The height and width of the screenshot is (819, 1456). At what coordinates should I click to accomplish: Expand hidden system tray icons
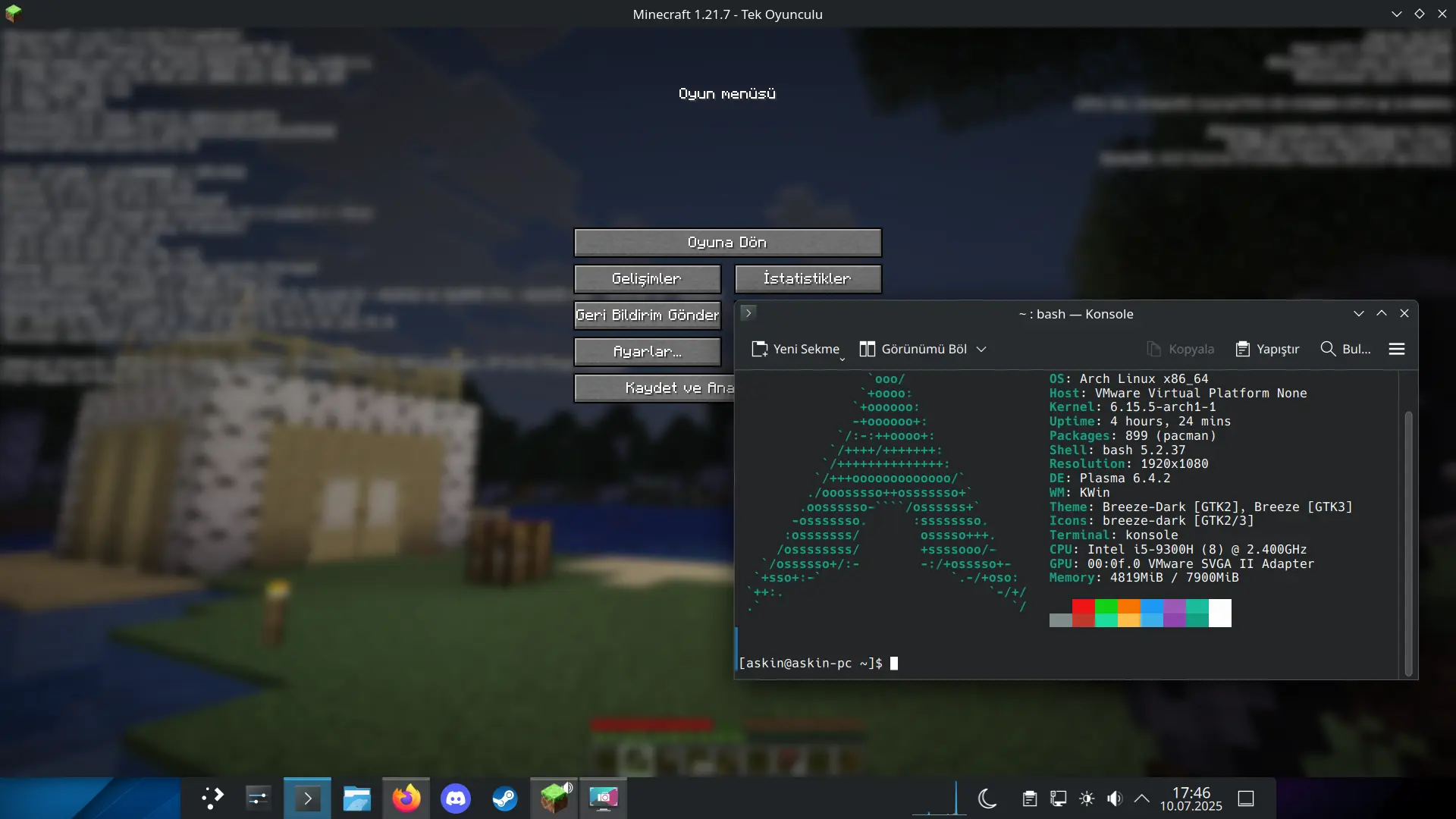click(1142, 798)
